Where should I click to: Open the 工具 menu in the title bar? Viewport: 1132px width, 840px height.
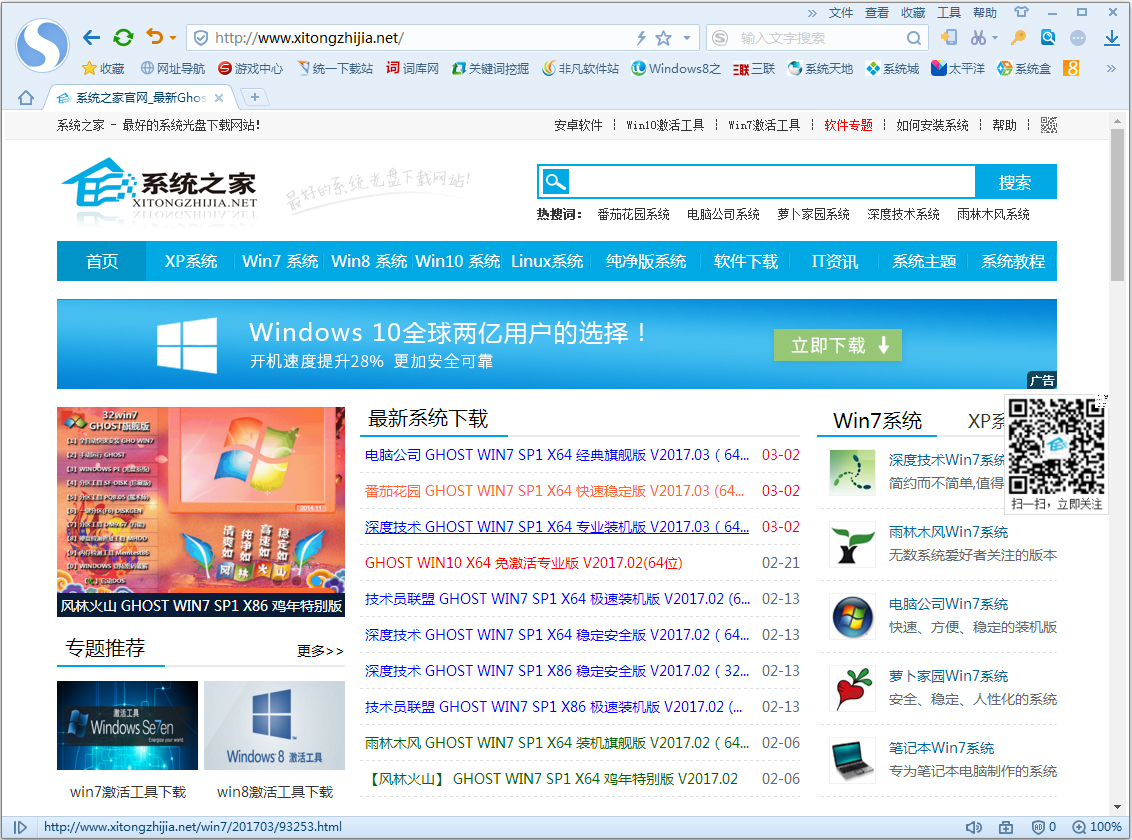948,13
